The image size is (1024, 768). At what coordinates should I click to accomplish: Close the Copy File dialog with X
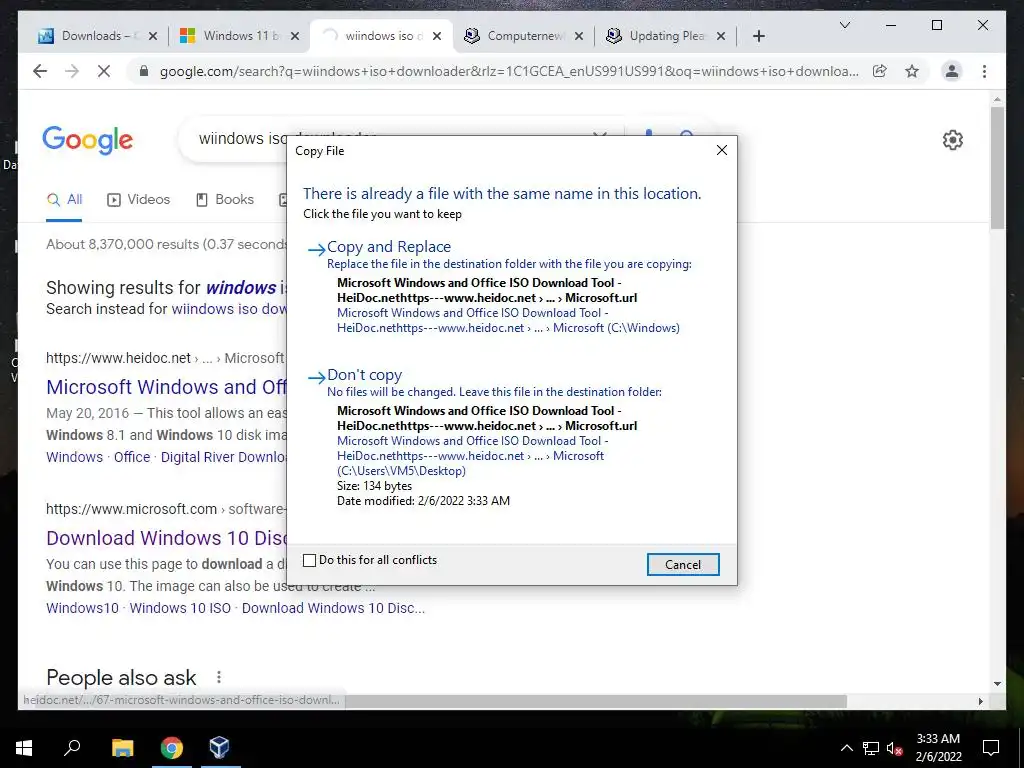pyautogui.click(x=722, y=150)
